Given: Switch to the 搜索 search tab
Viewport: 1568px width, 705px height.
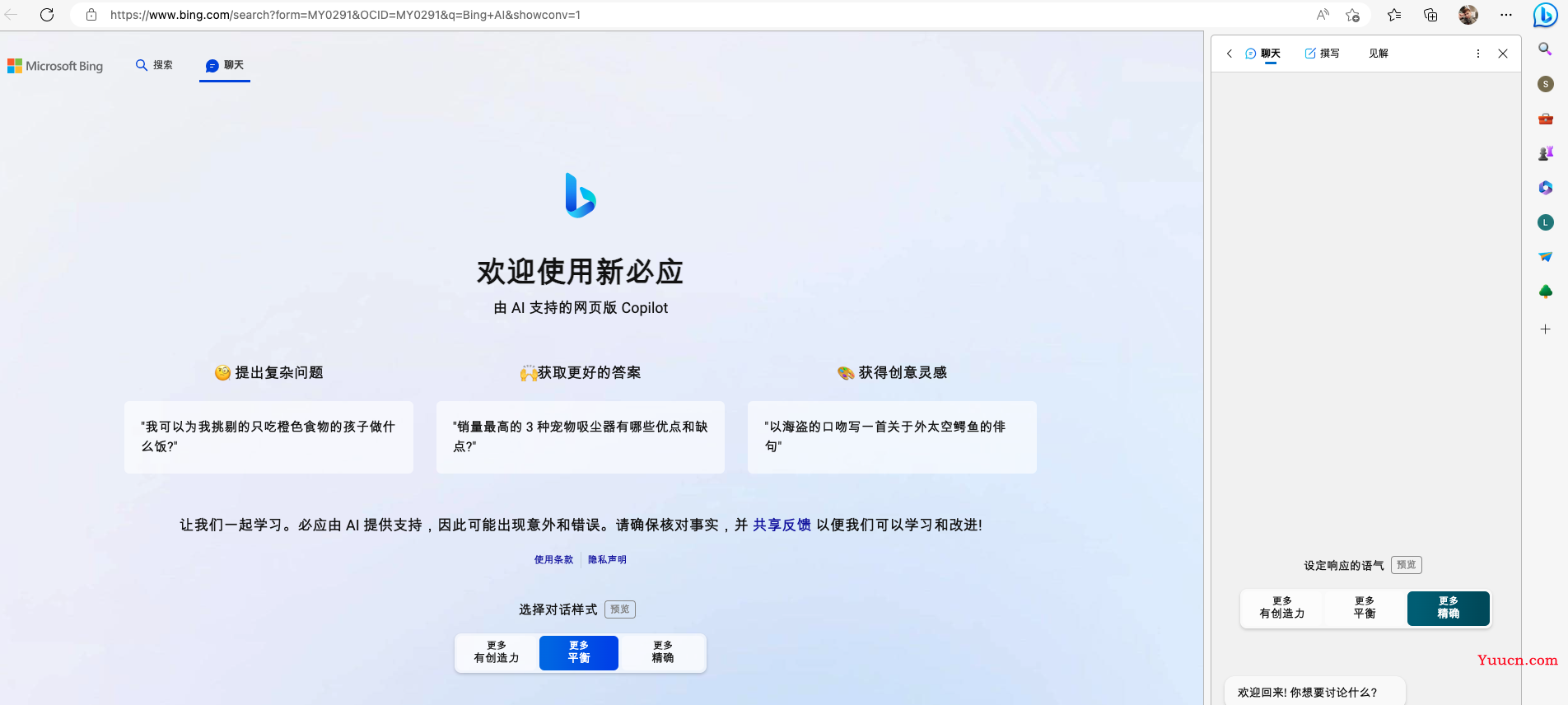Looking at the screenshot, I should tap(154, 65).
